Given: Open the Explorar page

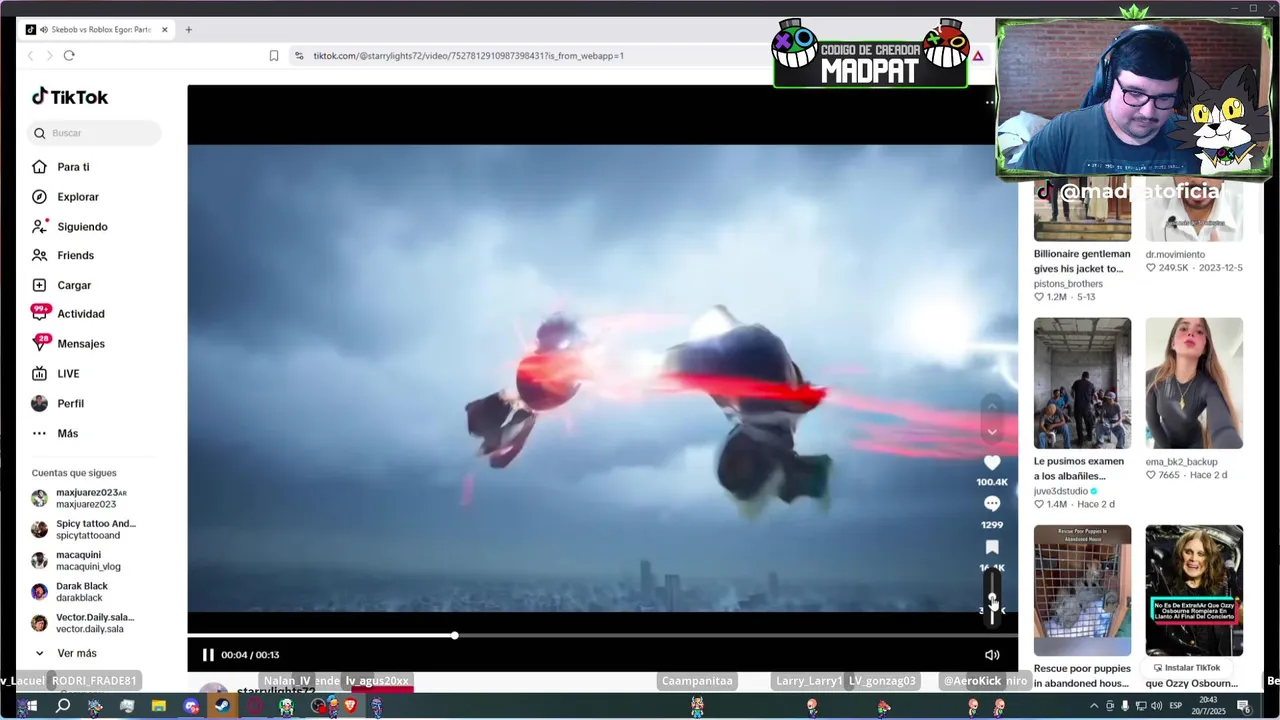Looking at the screenshot, I should click(77, 197).
